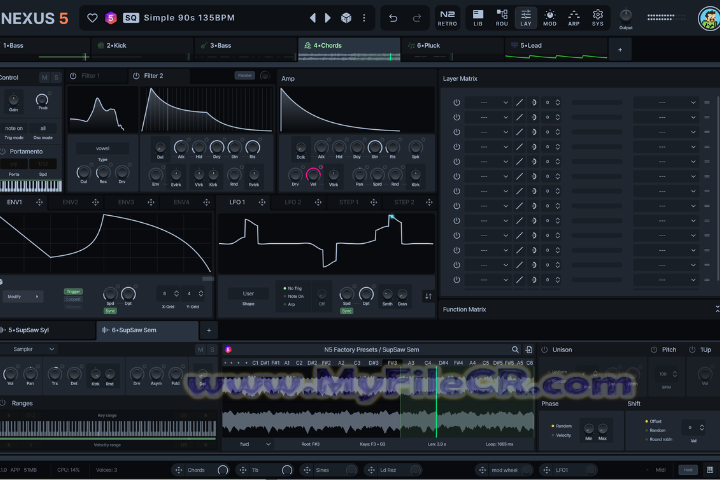Image resolution: width=720 pixels, height=480 pixels.
Task: Open the ARP arpeggiator page
Action: pyautogui.click(x=574, y=18)
